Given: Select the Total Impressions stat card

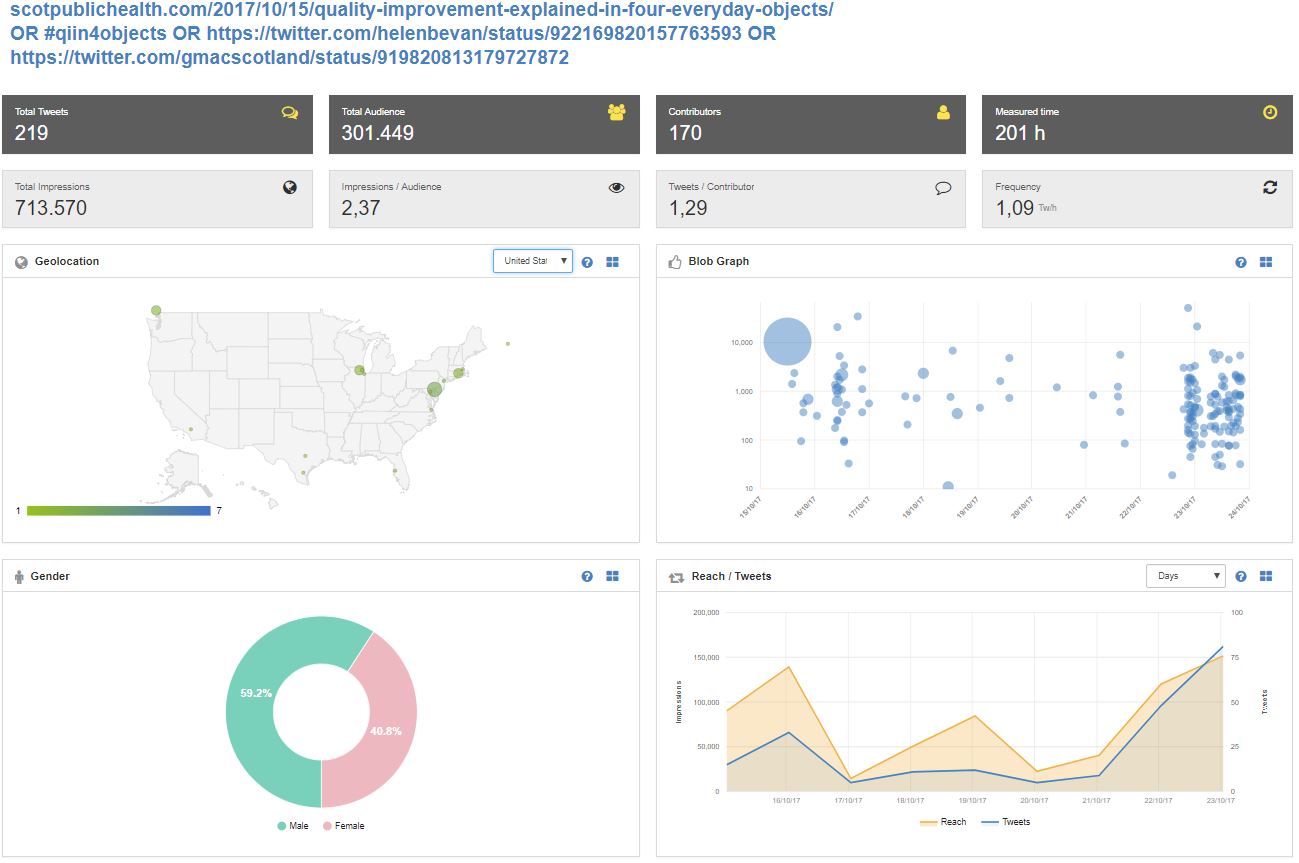Looking at the screenshot, I should click(157, 199).
